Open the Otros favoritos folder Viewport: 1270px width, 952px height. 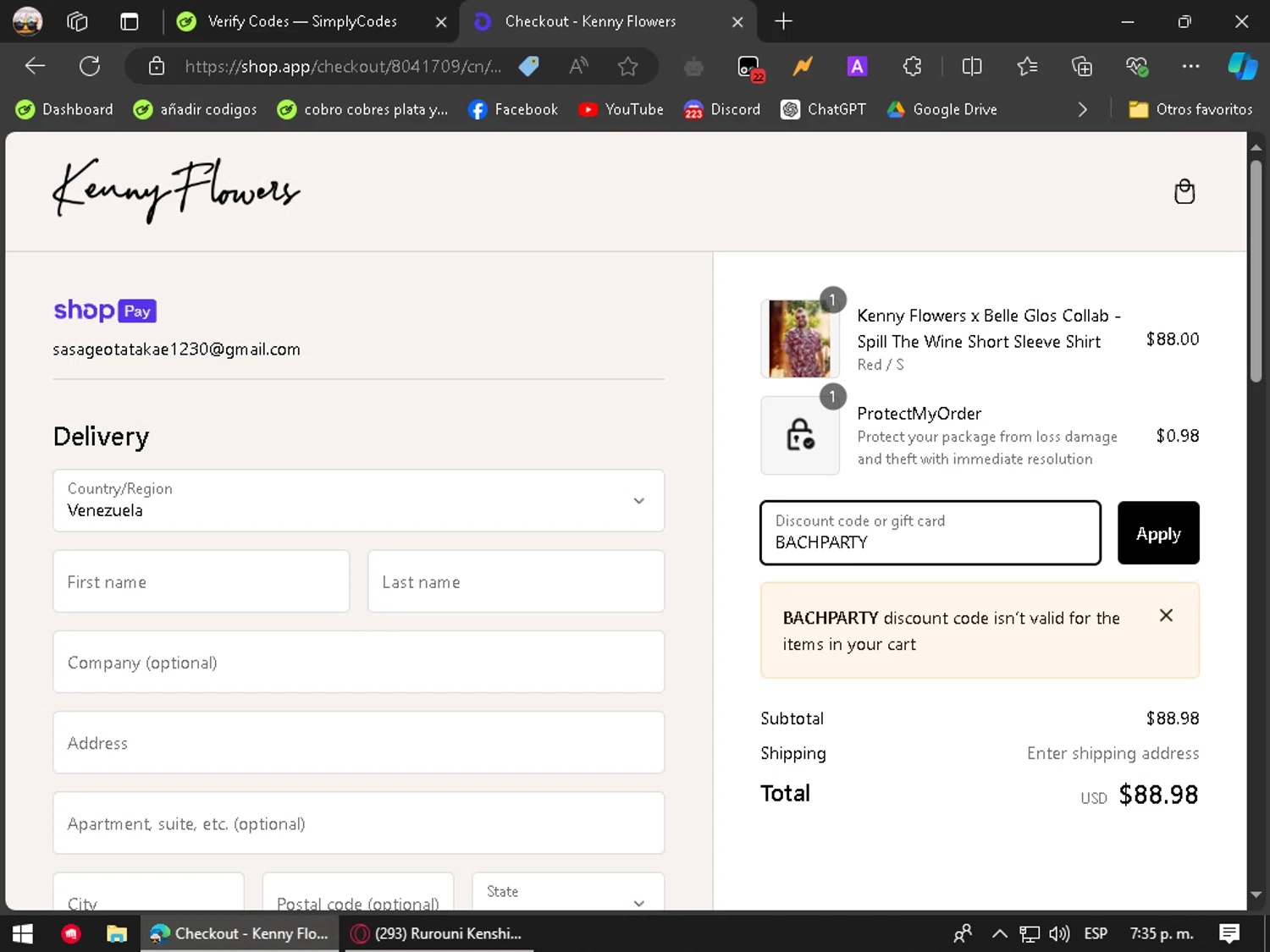point(1190,109)
